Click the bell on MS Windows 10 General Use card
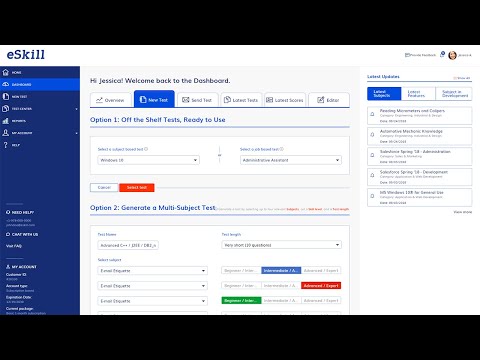This screenshot has height=360, width=480. (x=372, y=196)
